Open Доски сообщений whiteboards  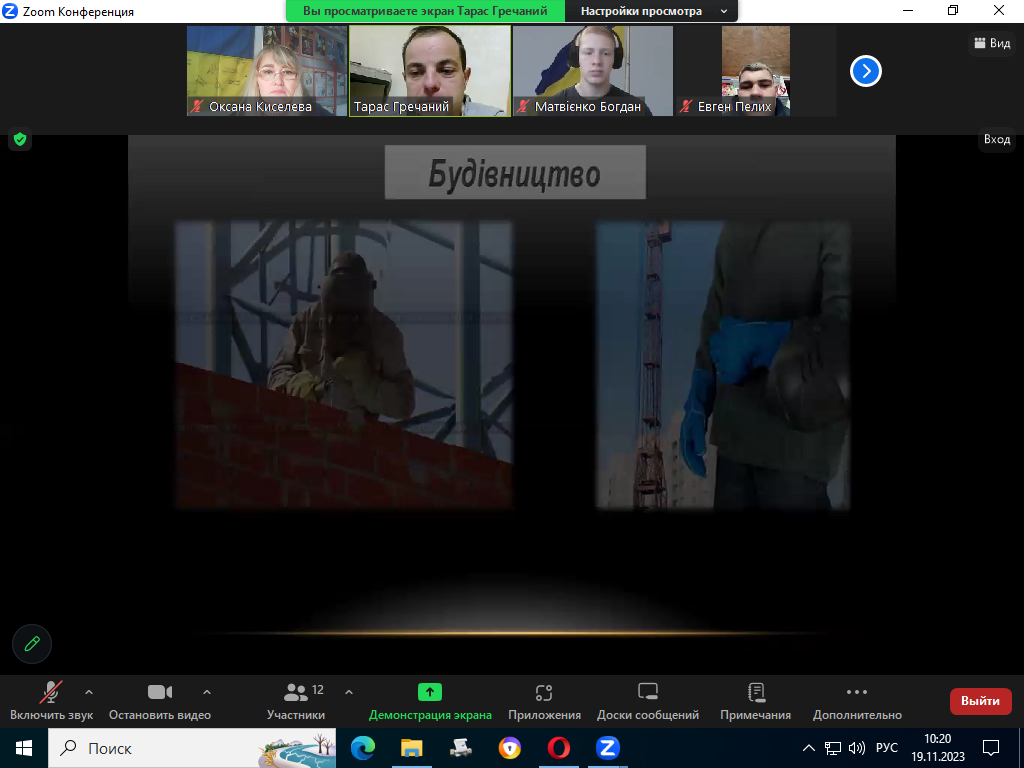[648, 701]
